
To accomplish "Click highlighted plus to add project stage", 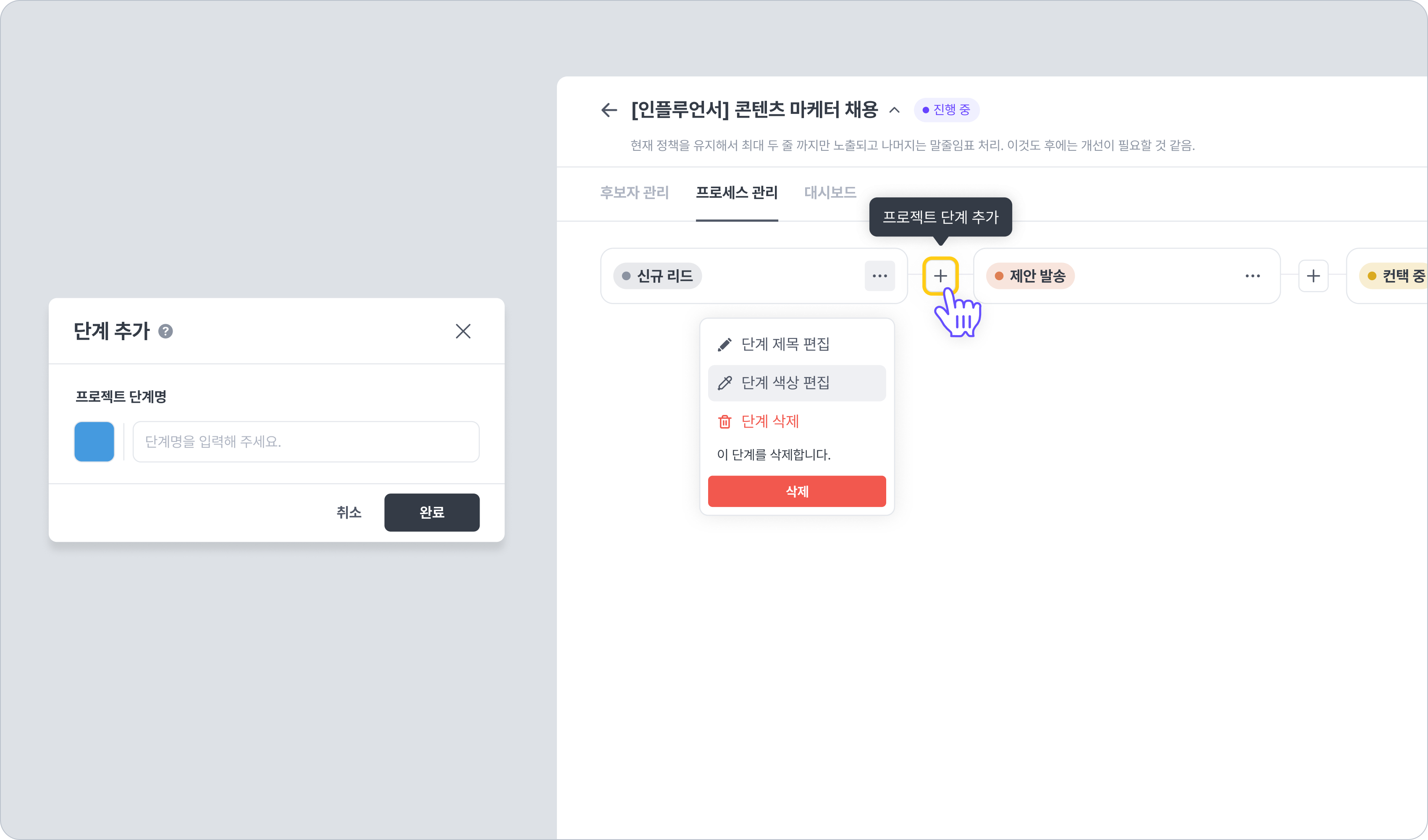I will (x=940, y=276).
